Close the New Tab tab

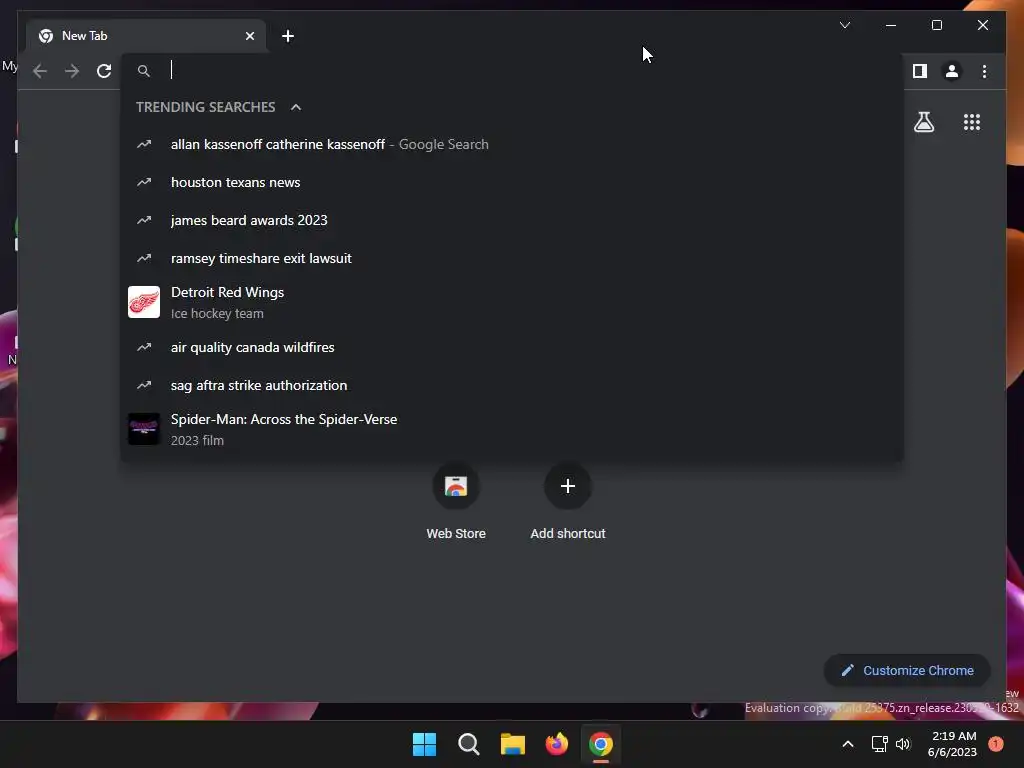(x=249, y=36)
